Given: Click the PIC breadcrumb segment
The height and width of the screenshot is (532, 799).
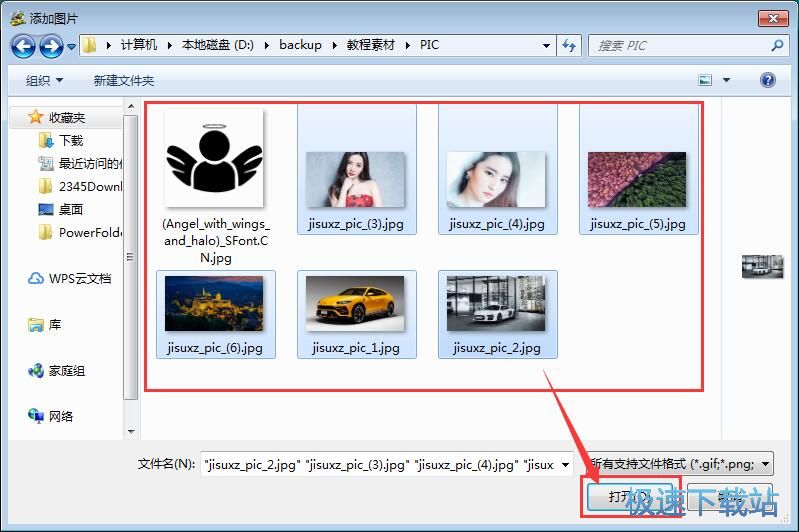Looking at the screenshot, I should (x=429, y=45).
